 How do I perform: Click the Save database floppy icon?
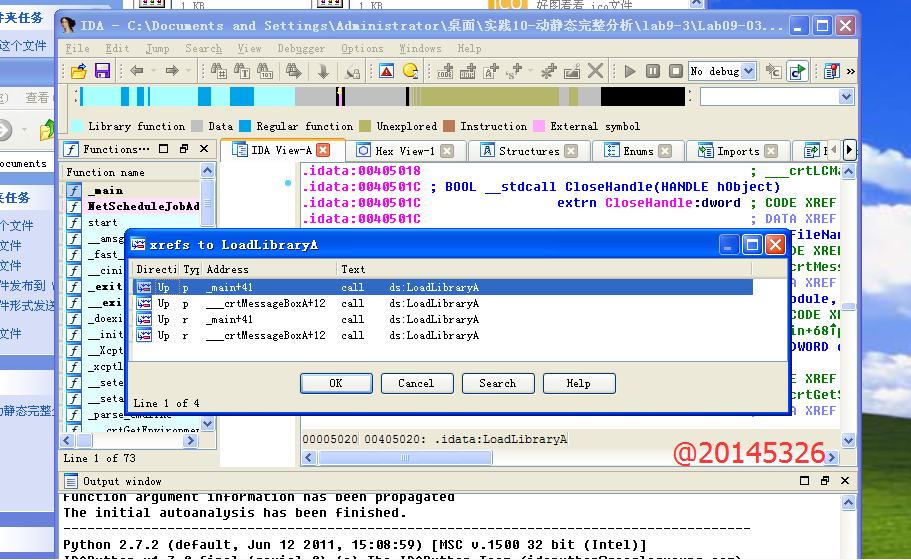tap(102, 71)
